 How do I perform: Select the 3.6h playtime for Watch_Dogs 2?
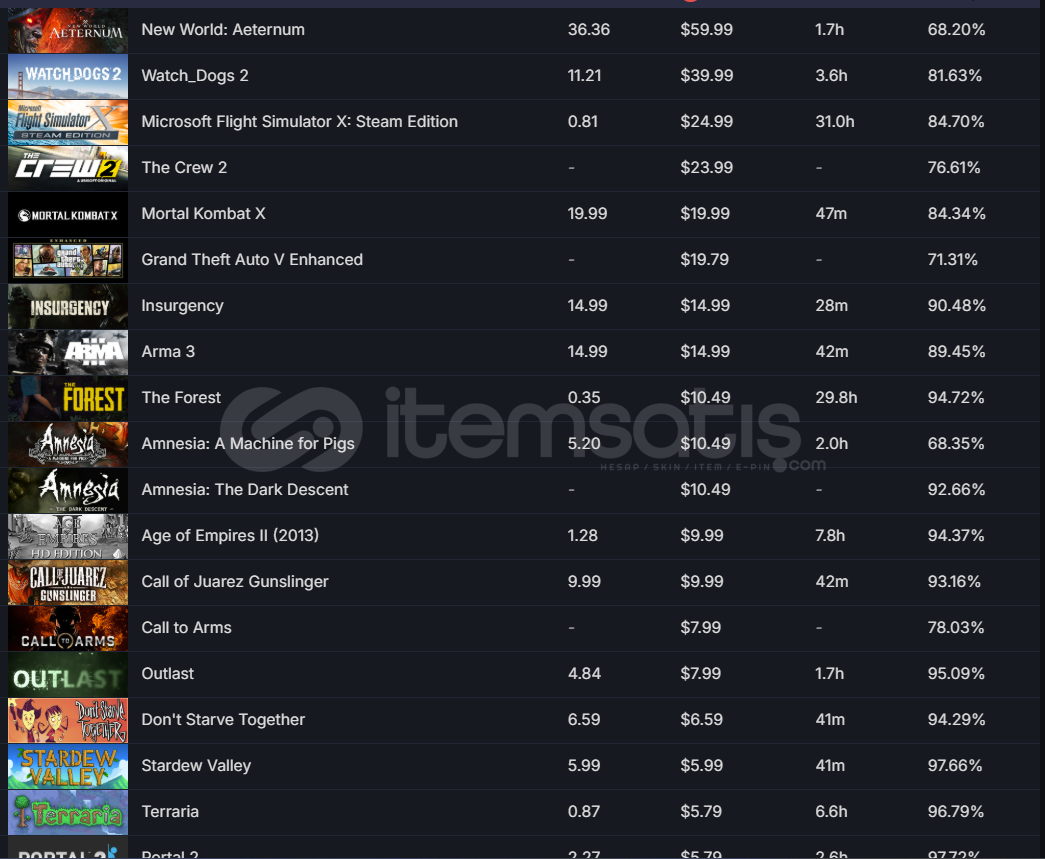[x=831, y=75]
